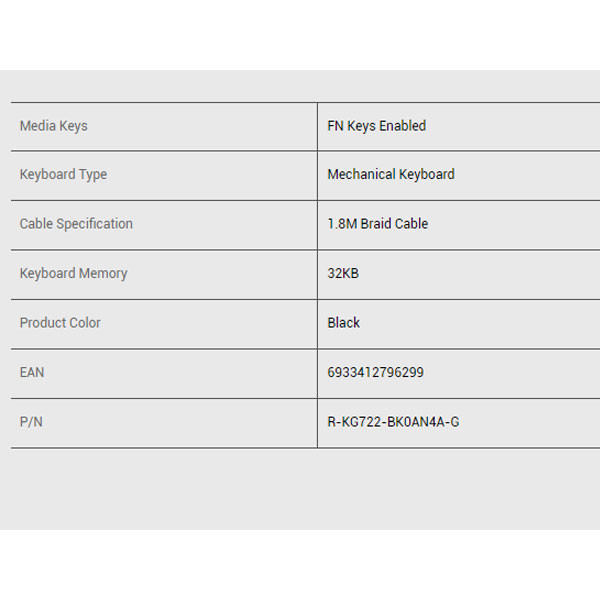Select the part number R-KG722-BK0AN4A-G
The image size is (600, 600).
click(393, 422)
